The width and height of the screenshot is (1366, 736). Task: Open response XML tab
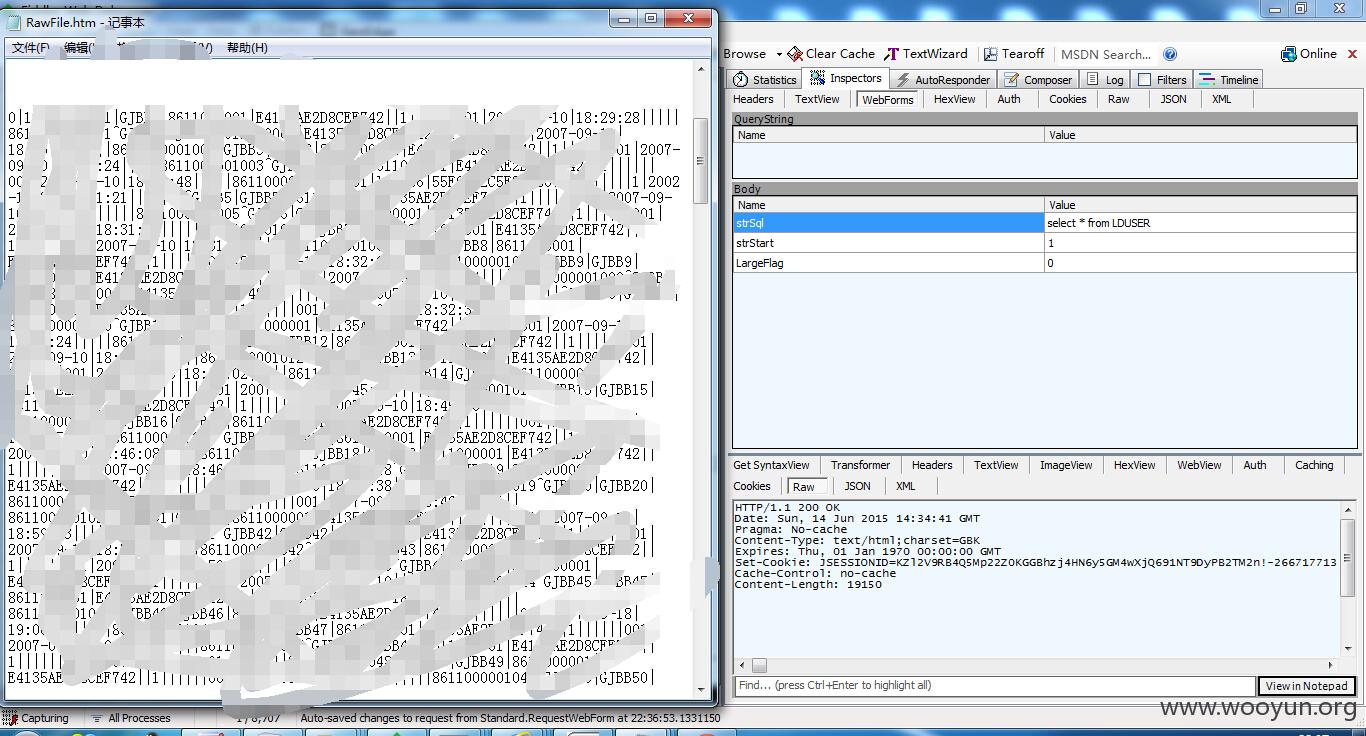[905, 486]
